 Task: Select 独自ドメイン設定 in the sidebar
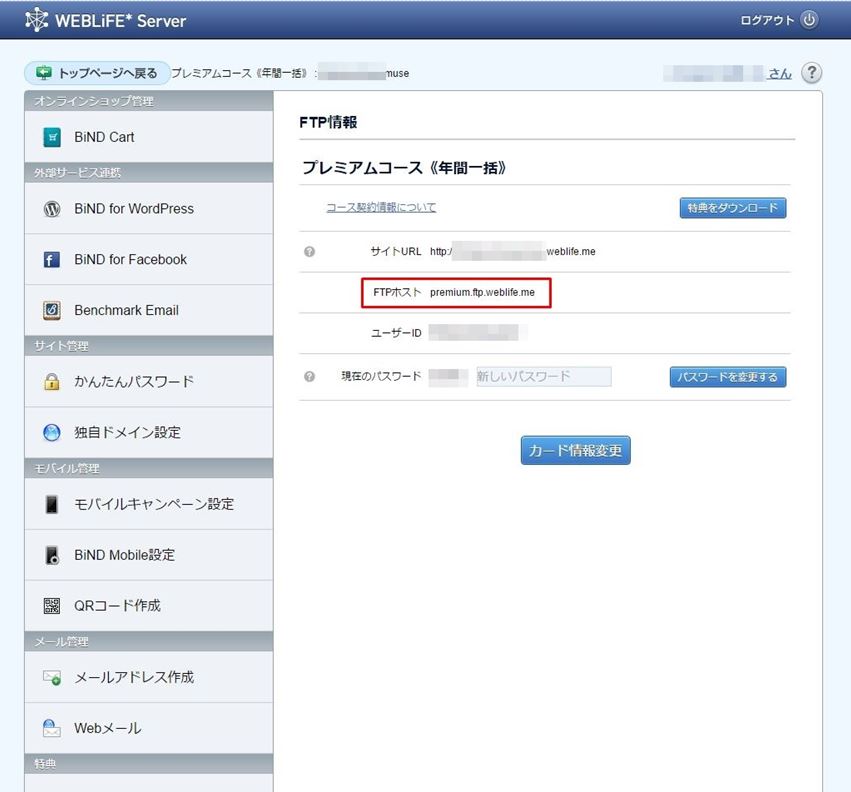[149, 433]
